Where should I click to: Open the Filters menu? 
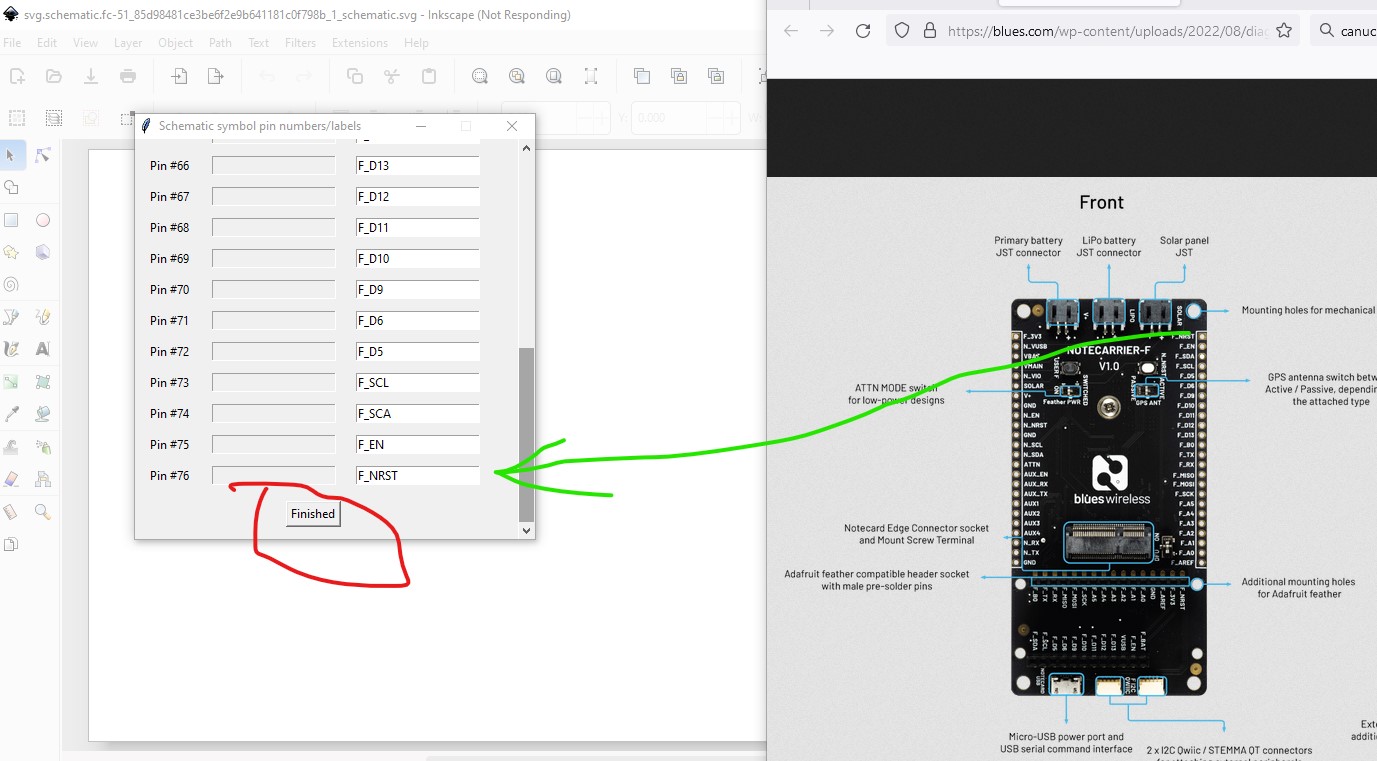(x=301, y=43)
